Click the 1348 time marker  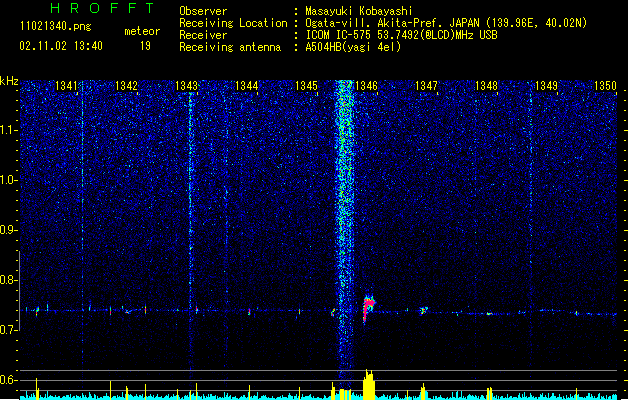486,86
